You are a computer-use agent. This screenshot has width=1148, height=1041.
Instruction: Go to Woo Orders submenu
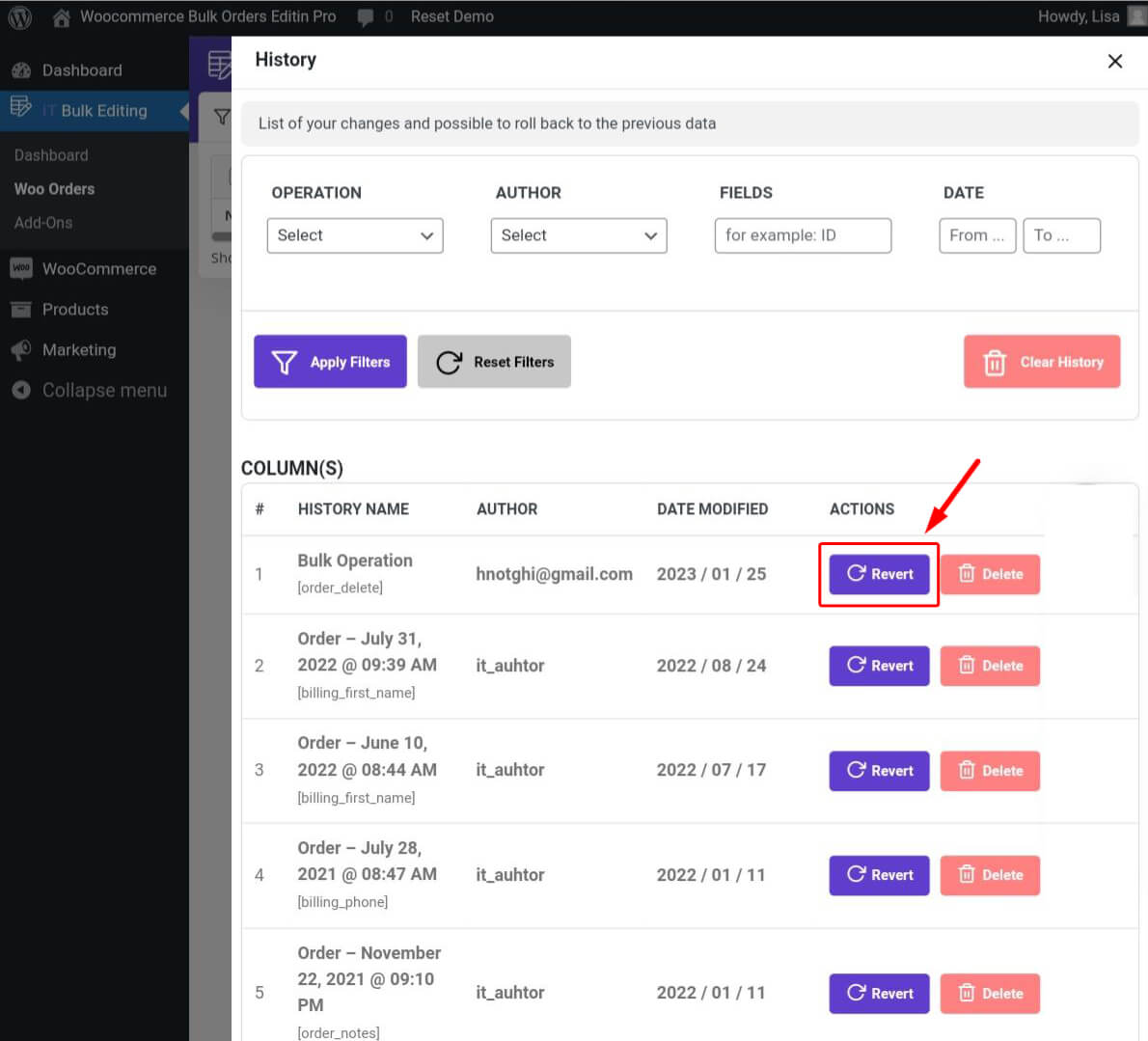(55, 189)
